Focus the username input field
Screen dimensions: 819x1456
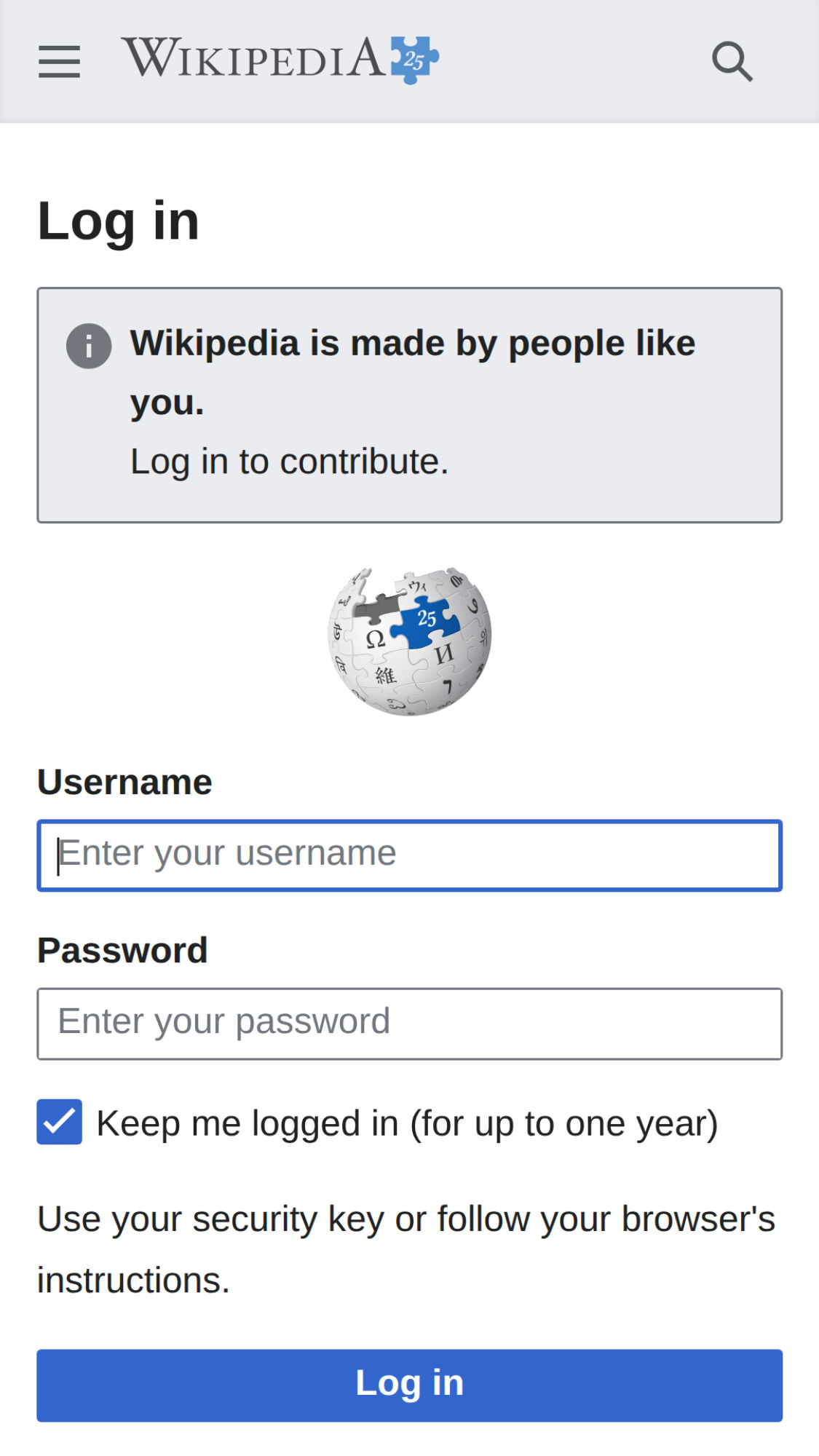(409, 855)
